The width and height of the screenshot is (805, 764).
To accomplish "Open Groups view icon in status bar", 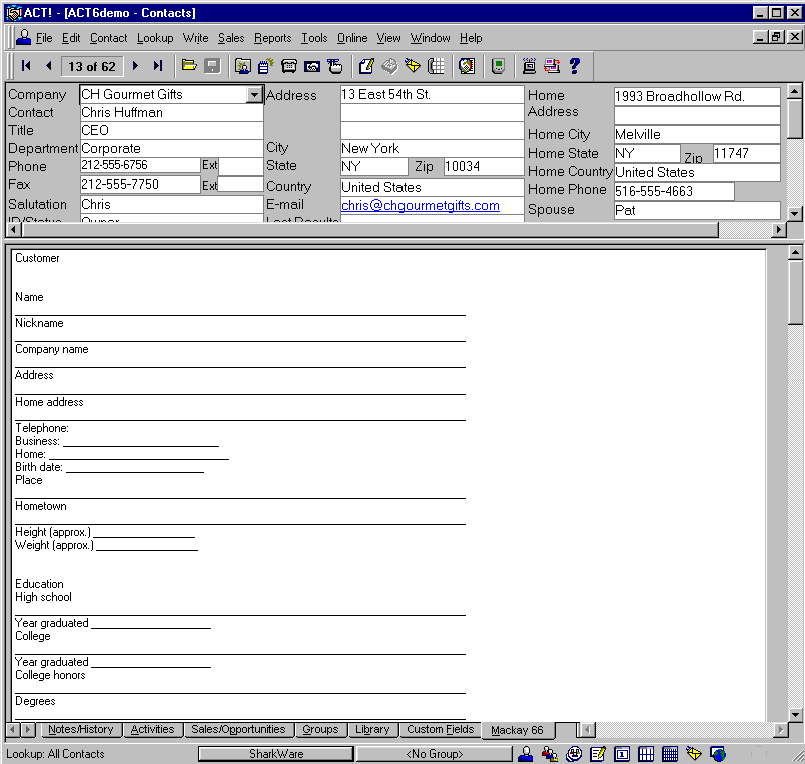I will [x=550, y=754].
